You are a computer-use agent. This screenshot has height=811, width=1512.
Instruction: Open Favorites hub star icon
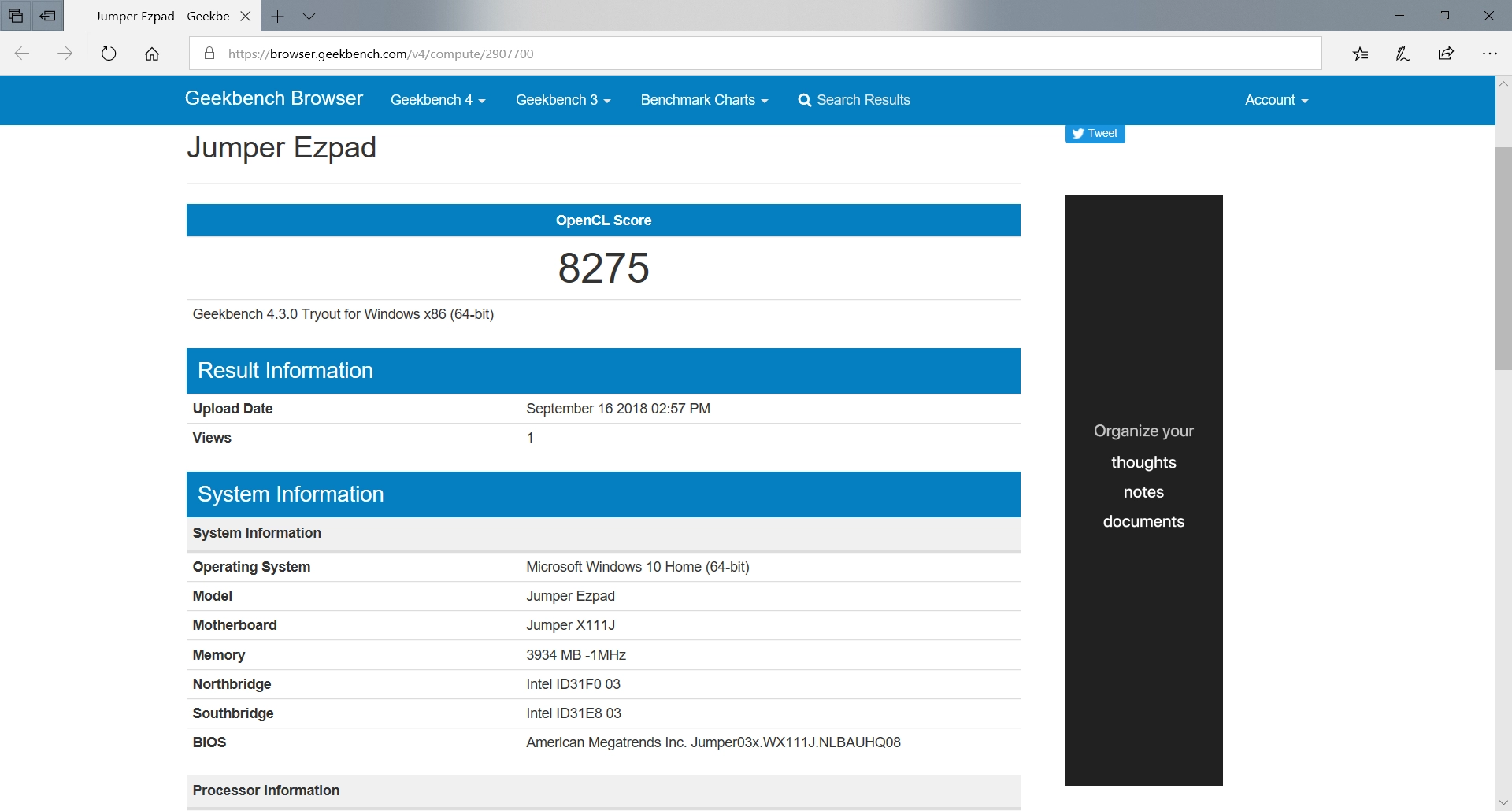[x=1361, y=54]
